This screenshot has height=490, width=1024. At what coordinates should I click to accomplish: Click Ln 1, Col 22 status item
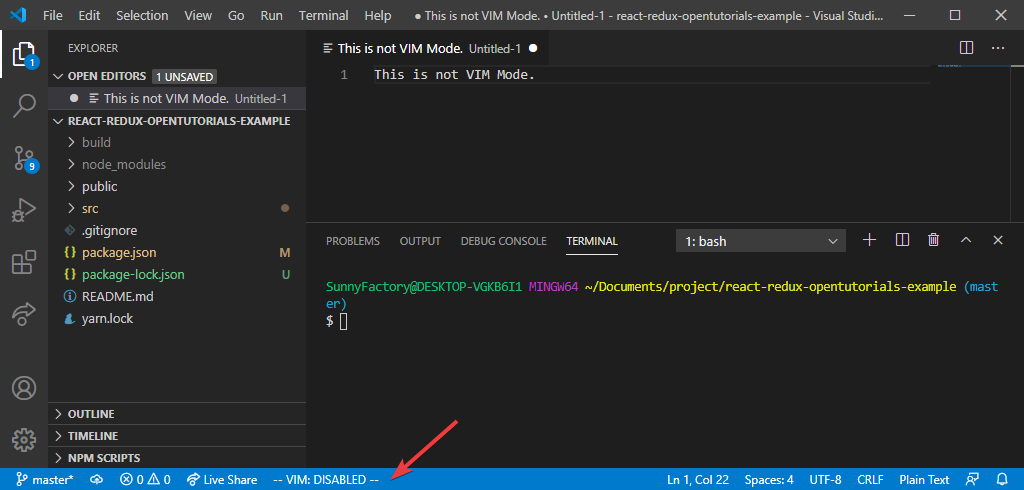tap(697, 480)
